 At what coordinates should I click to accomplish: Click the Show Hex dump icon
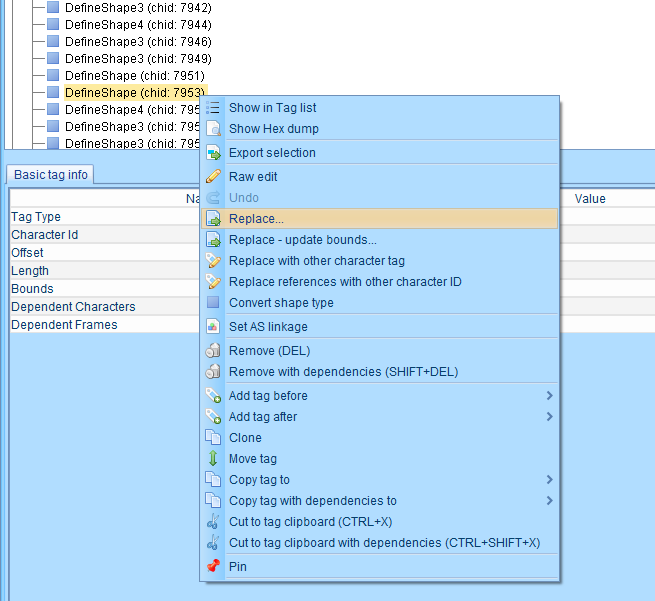tap(213, 129)
